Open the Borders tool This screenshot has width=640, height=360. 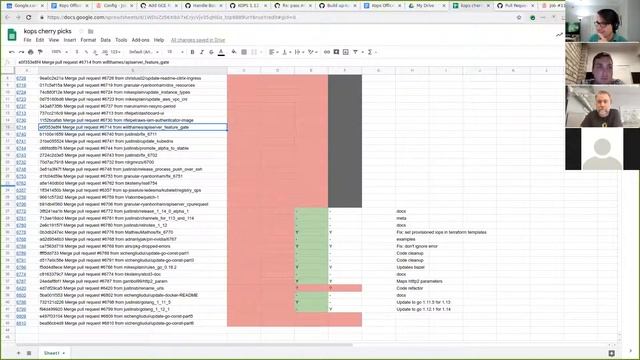click(x=244, y=52)
